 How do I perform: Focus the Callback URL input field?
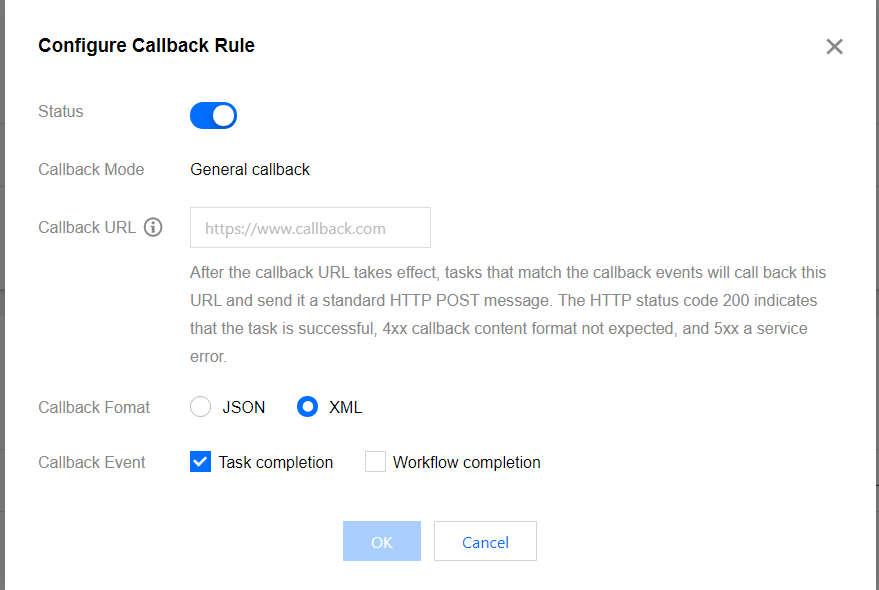click(x=310, y=228)
